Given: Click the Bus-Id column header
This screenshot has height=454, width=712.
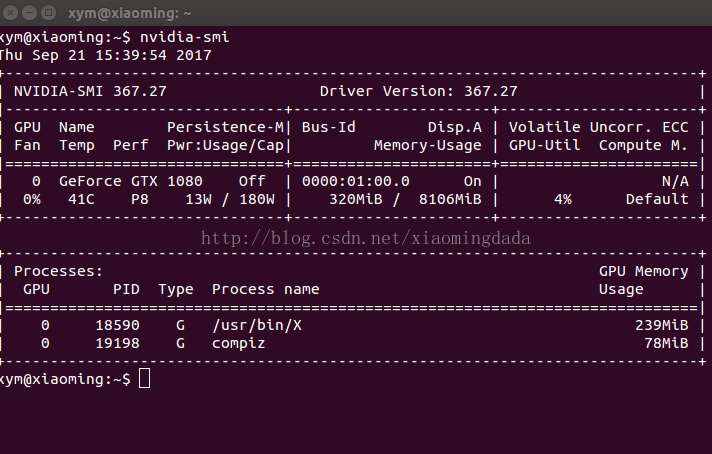Looking at the screenshot, I should (328, 127).
